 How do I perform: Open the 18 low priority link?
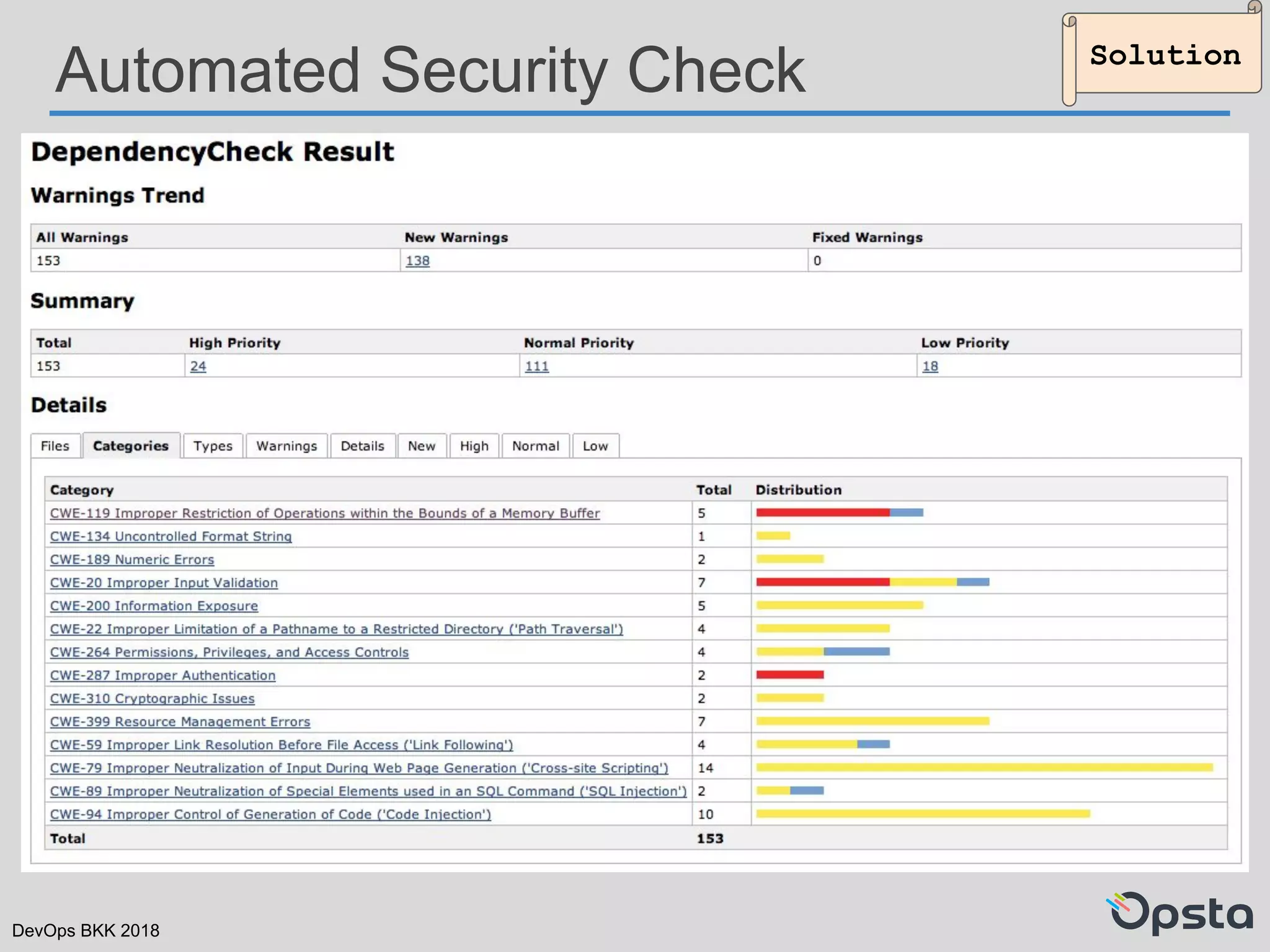[x=930, y=366]
